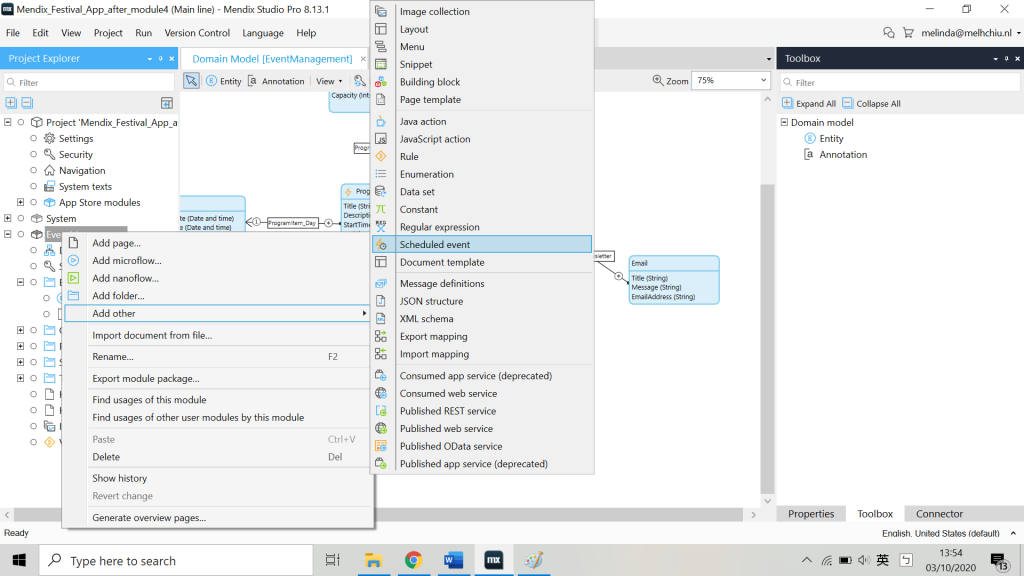
Task: Click the Navigation home icon
Action: (x=49, y=170)
